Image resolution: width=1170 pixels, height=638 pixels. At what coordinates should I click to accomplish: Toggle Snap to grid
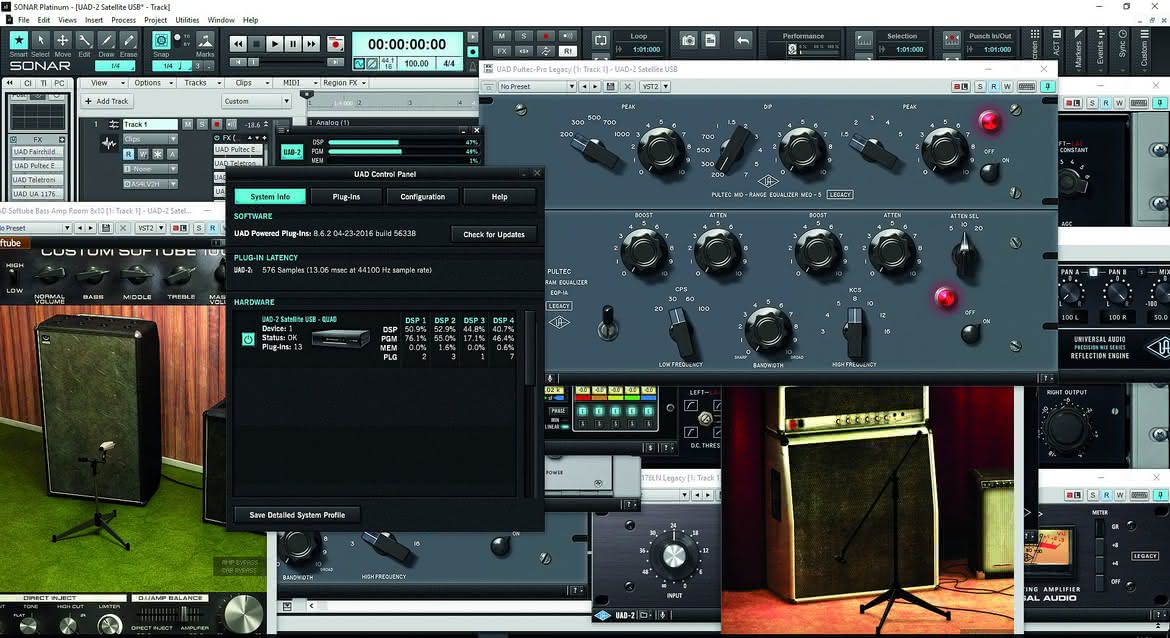click(160, 40)
